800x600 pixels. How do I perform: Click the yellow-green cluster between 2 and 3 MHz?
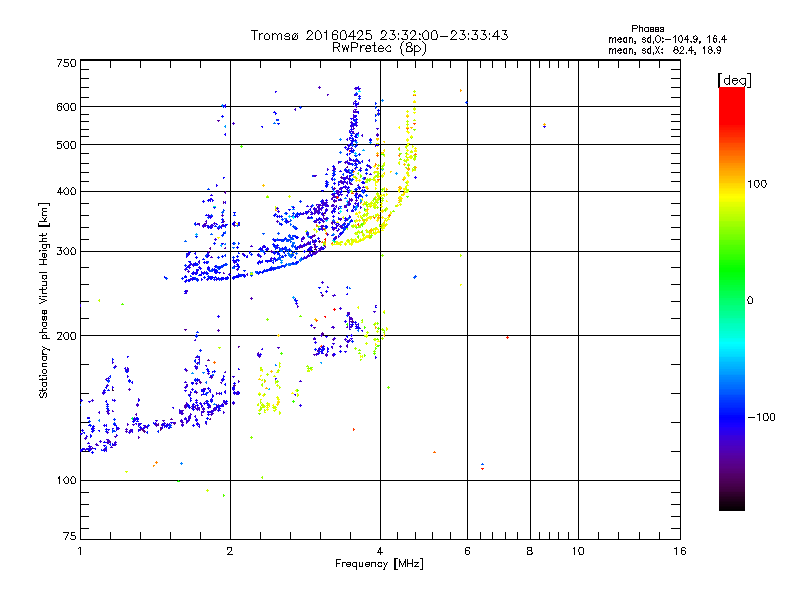(x=269, y=390)
